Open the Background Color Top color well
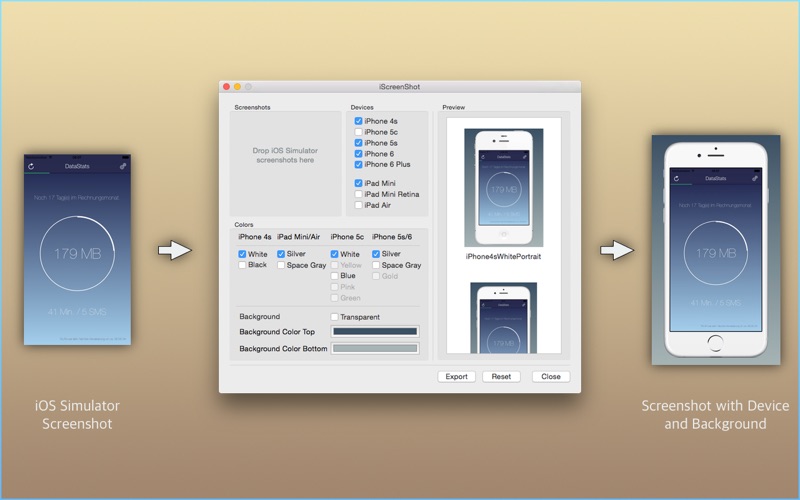The width and height of the screenshot is (800, 500). [375, 332]
